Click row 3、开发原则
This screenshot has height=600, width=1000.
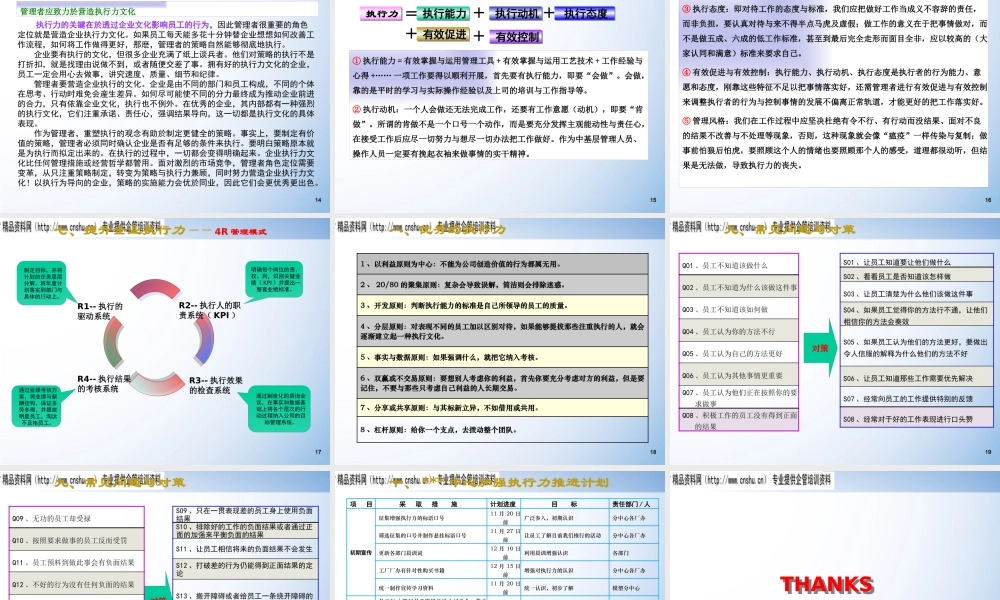[x=503, y=305]
